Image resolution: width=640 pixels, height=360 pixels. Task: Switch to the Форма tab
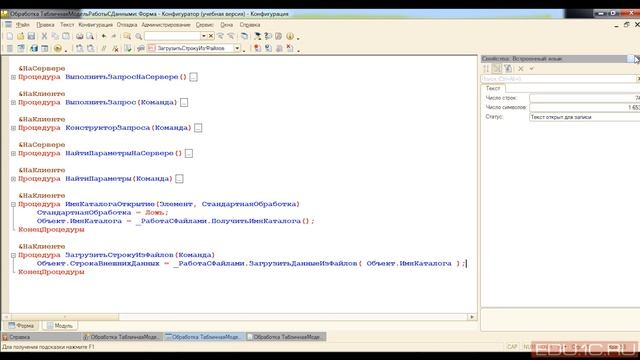[x=21, y=326]
